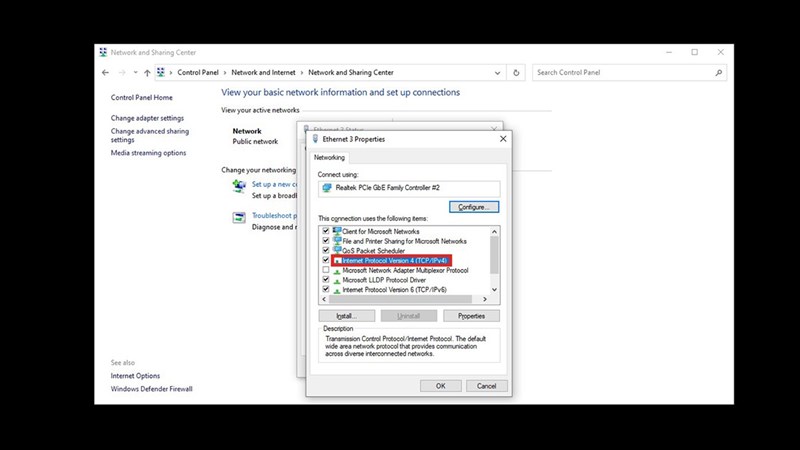Close the Ethernet 3 Status window behind
Screen dimensions: 800x450
coord(494,128)
